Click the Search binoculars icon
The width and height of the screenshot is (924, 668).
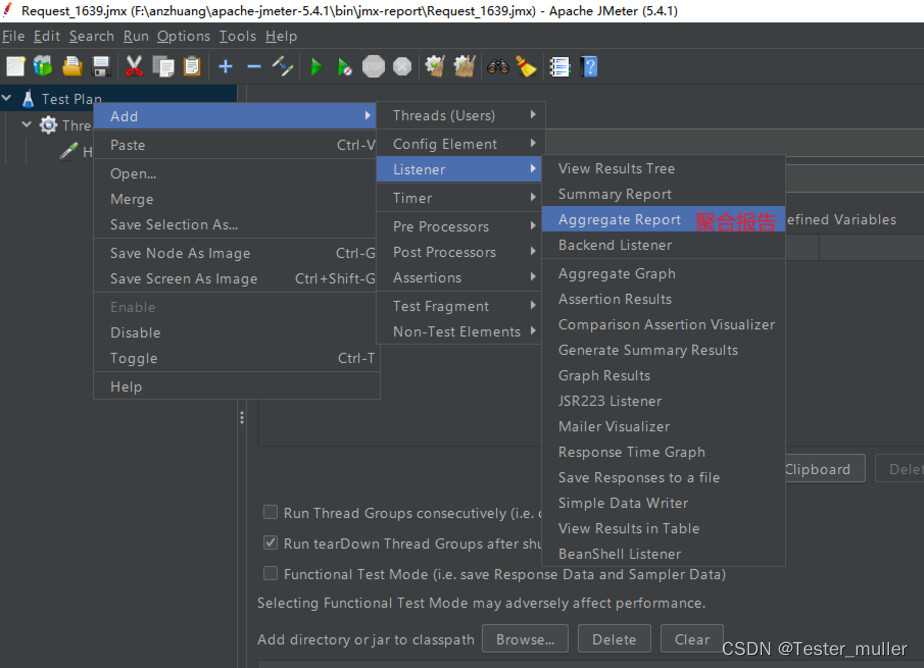pyautogui.click(x=498, y=67)
